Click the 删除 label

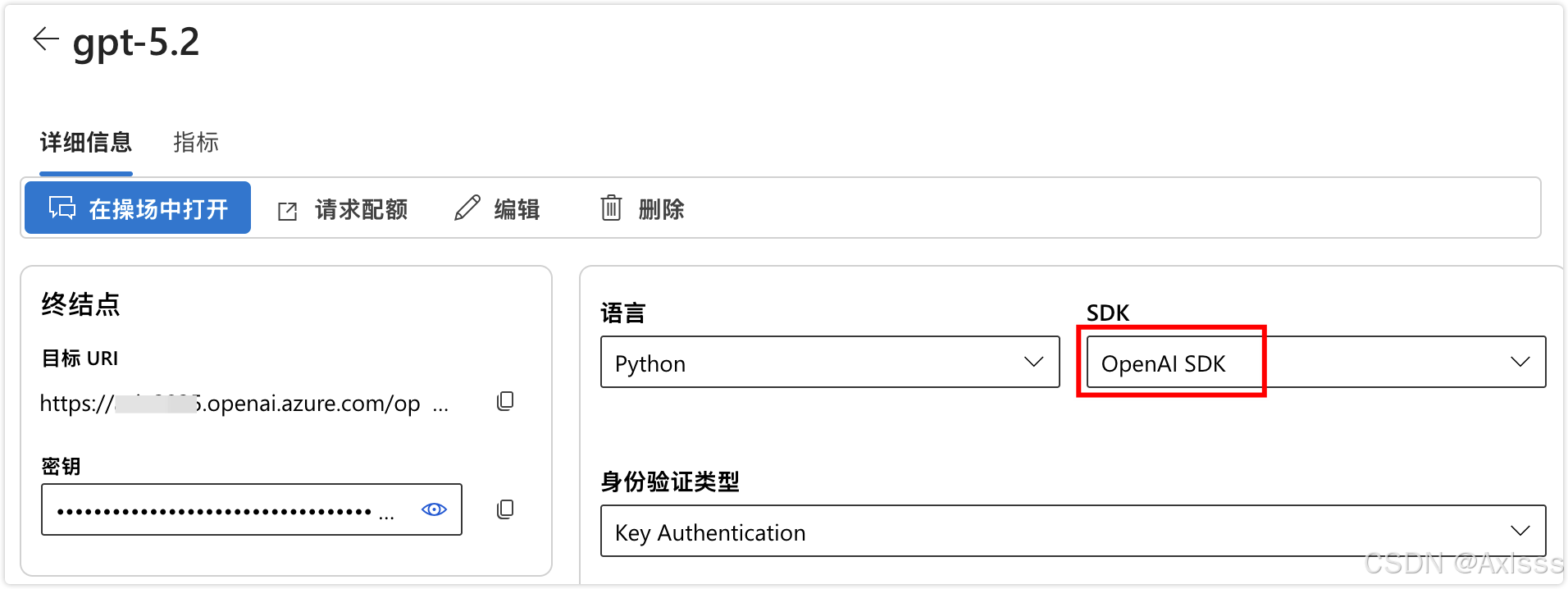click(661, 209)
